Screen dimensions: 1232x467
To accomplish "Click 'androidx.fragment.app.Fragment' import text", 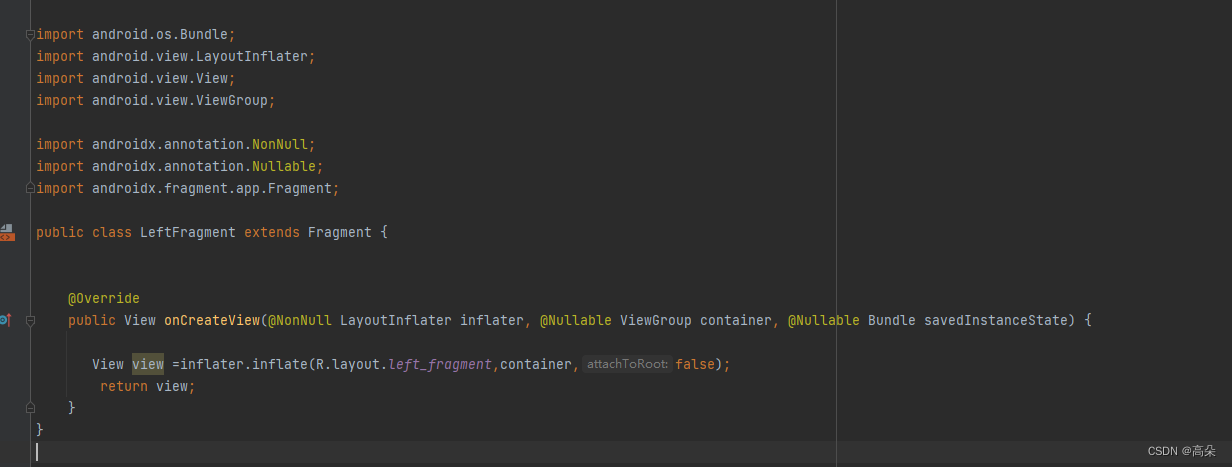I will click(212, 188).
